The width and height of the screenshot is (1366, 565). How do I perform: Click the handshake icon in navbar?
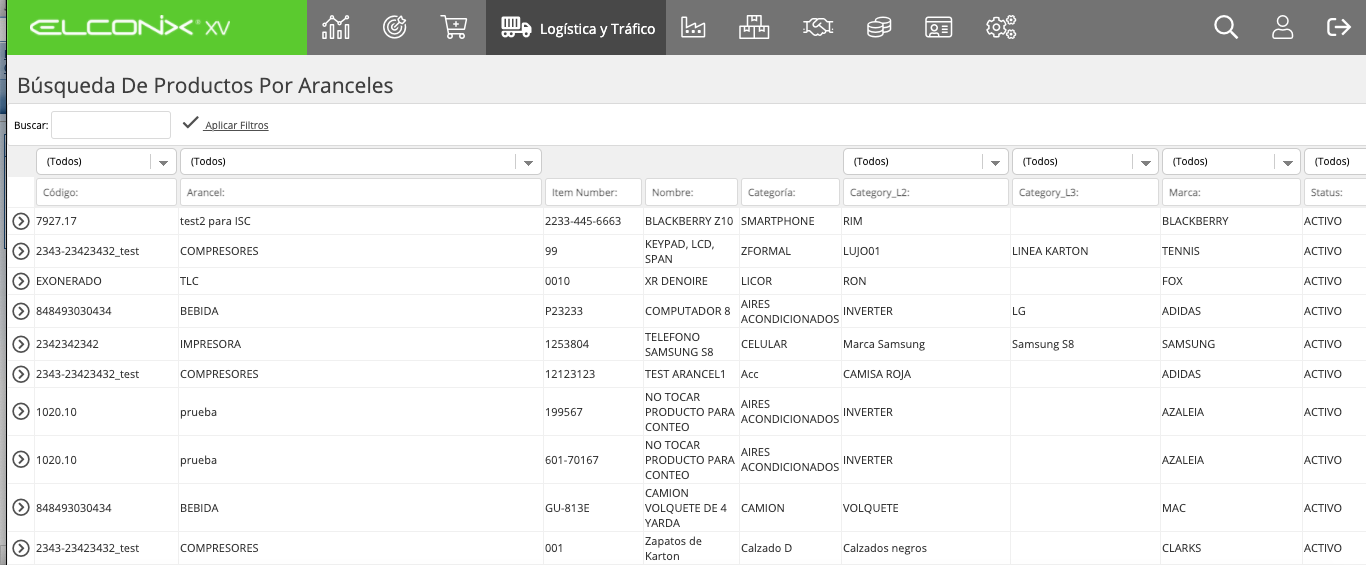point(818,27)
